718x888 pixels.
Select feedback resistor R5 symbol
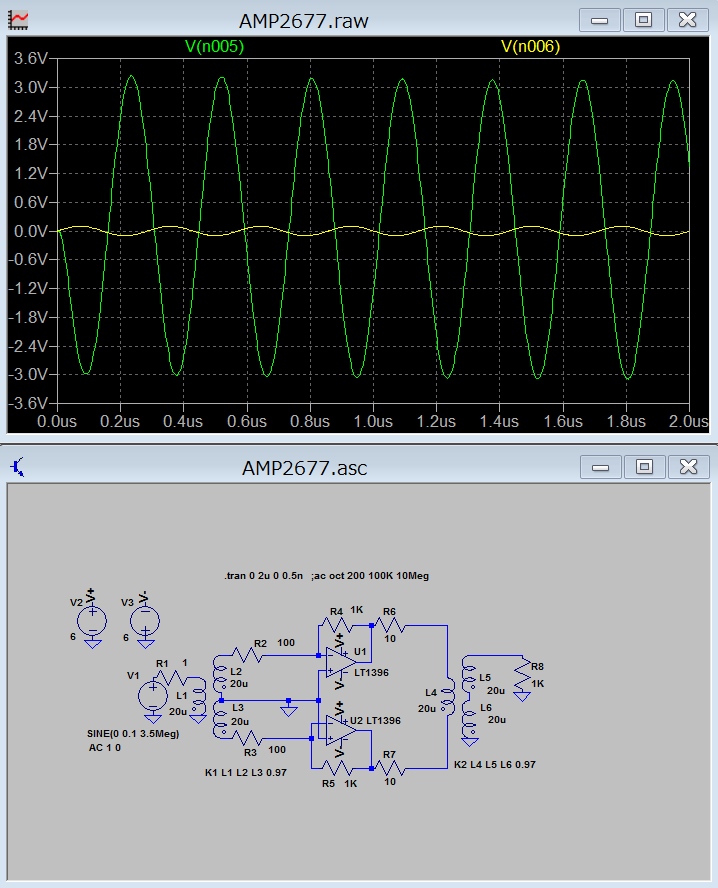tap(336, 768)
